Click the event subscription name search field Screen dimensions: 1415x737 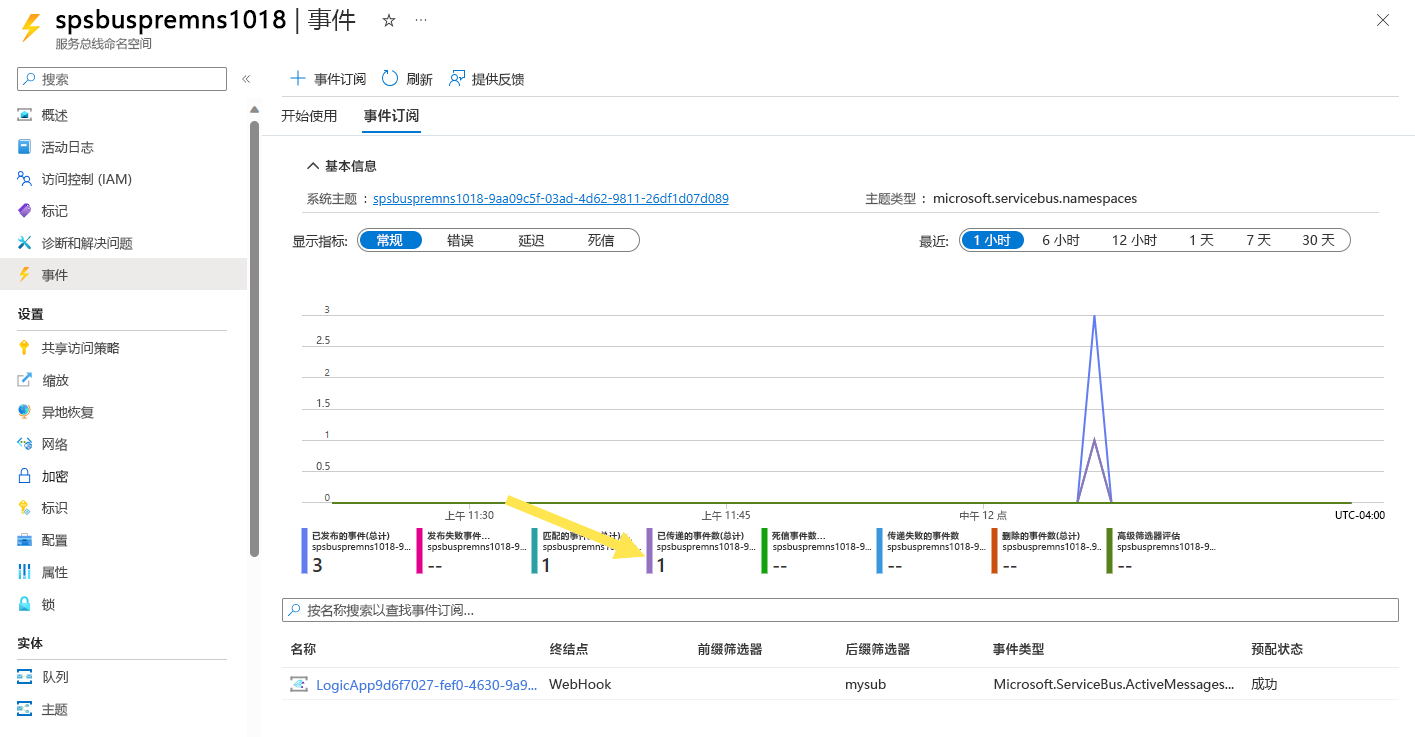click(x=840, y=610)
